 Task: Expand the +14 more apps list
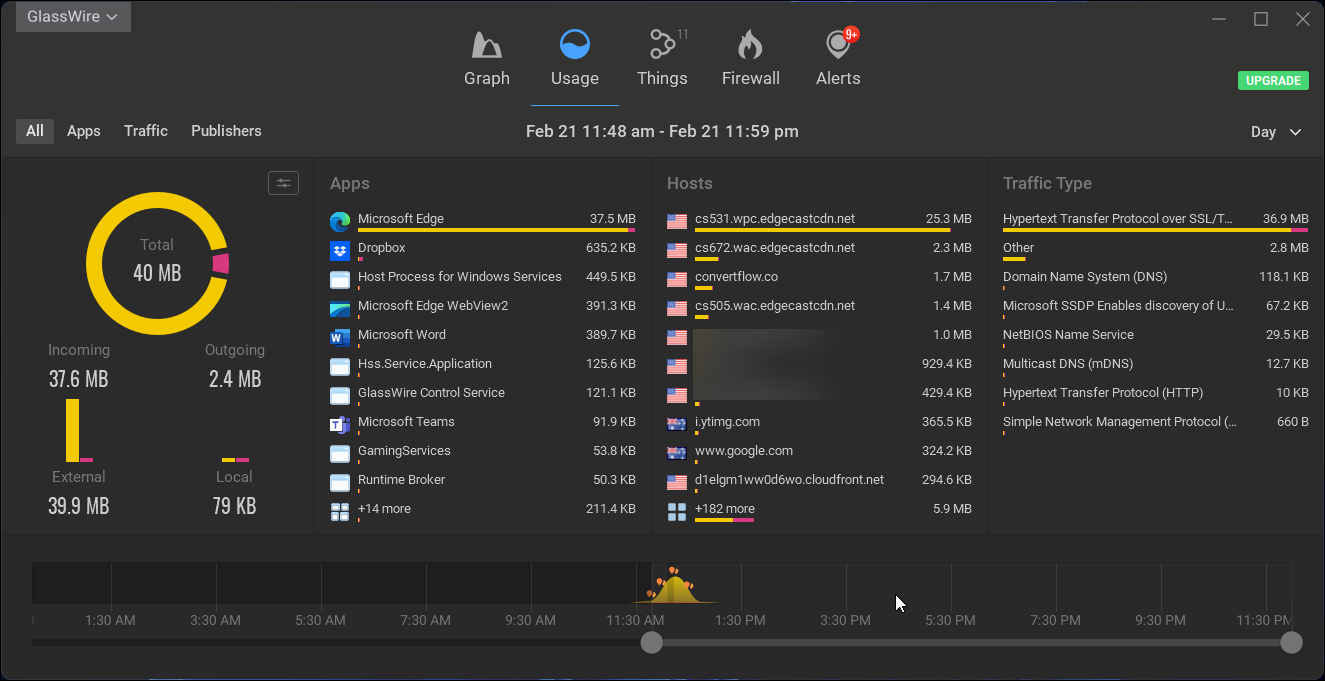pyautogui.click(x=384, y=509)
